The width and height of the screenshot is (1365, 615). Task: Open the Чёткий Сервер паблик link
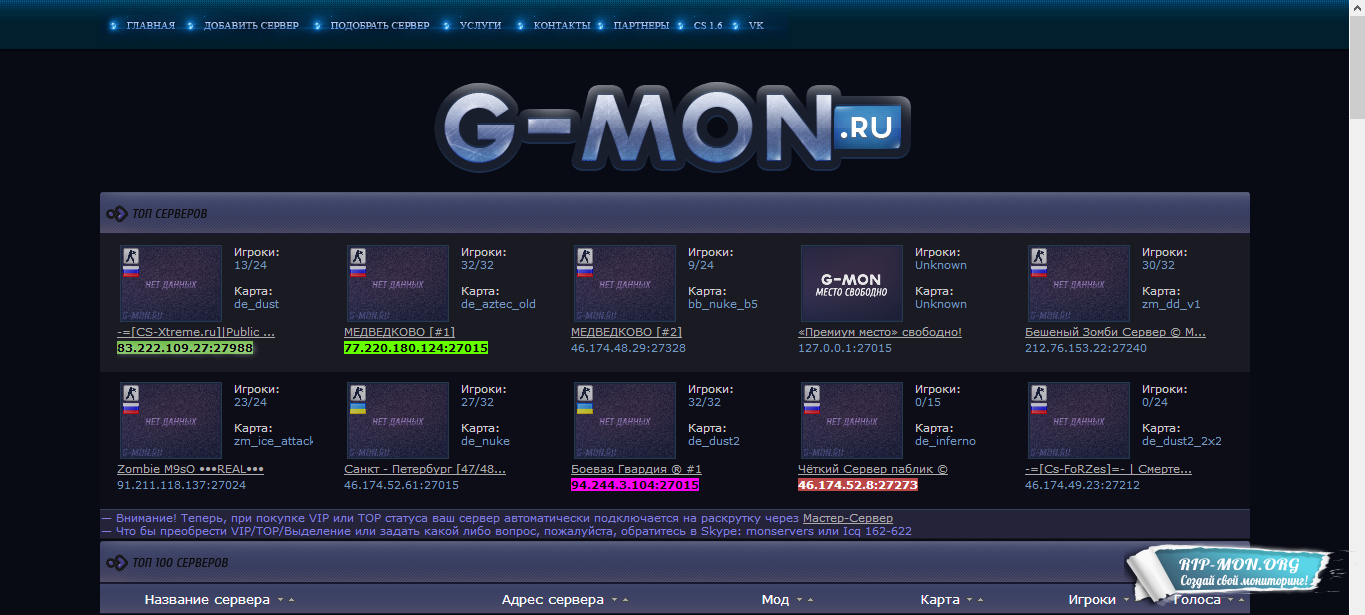coord(873,469)
